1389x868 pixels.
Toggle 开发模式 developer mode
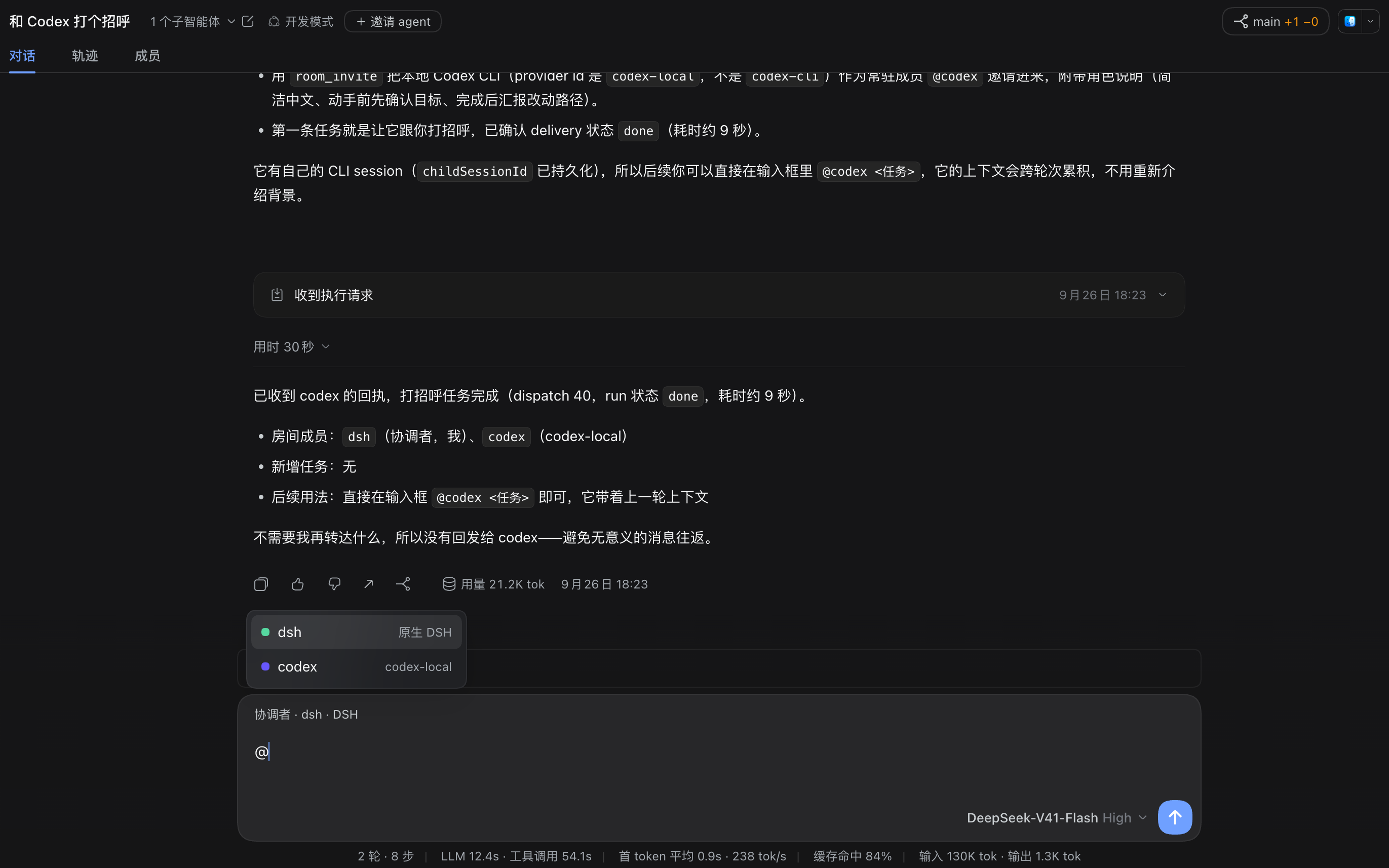tap(300, 21)
